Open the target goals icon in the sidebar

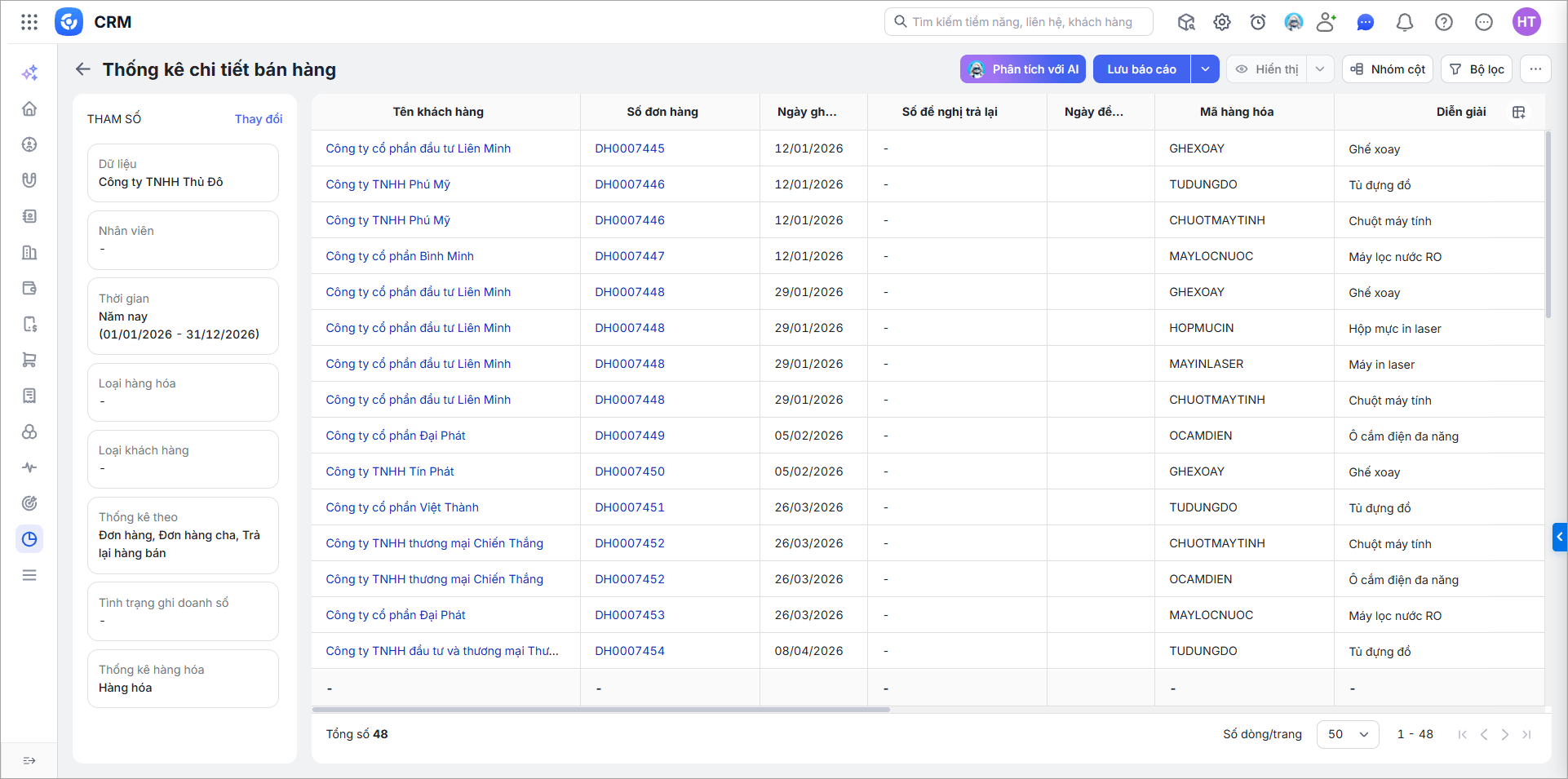pos(29,503)
